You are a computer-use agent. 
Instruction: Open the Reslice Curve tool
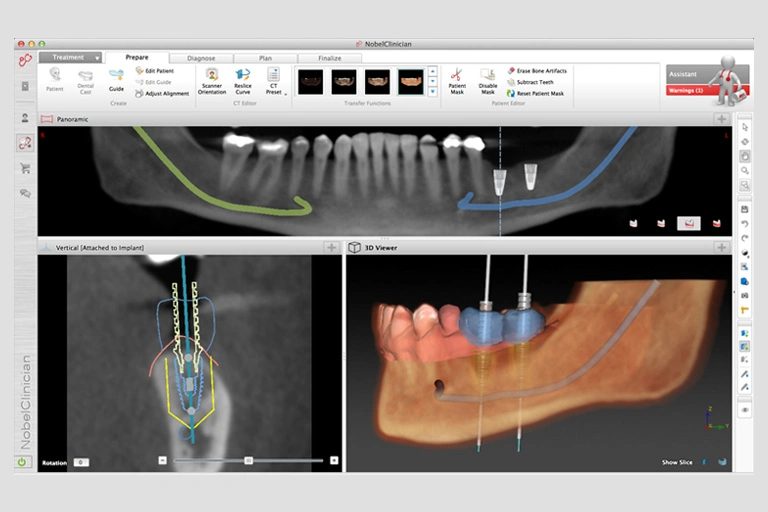click(x=243, y=76)
